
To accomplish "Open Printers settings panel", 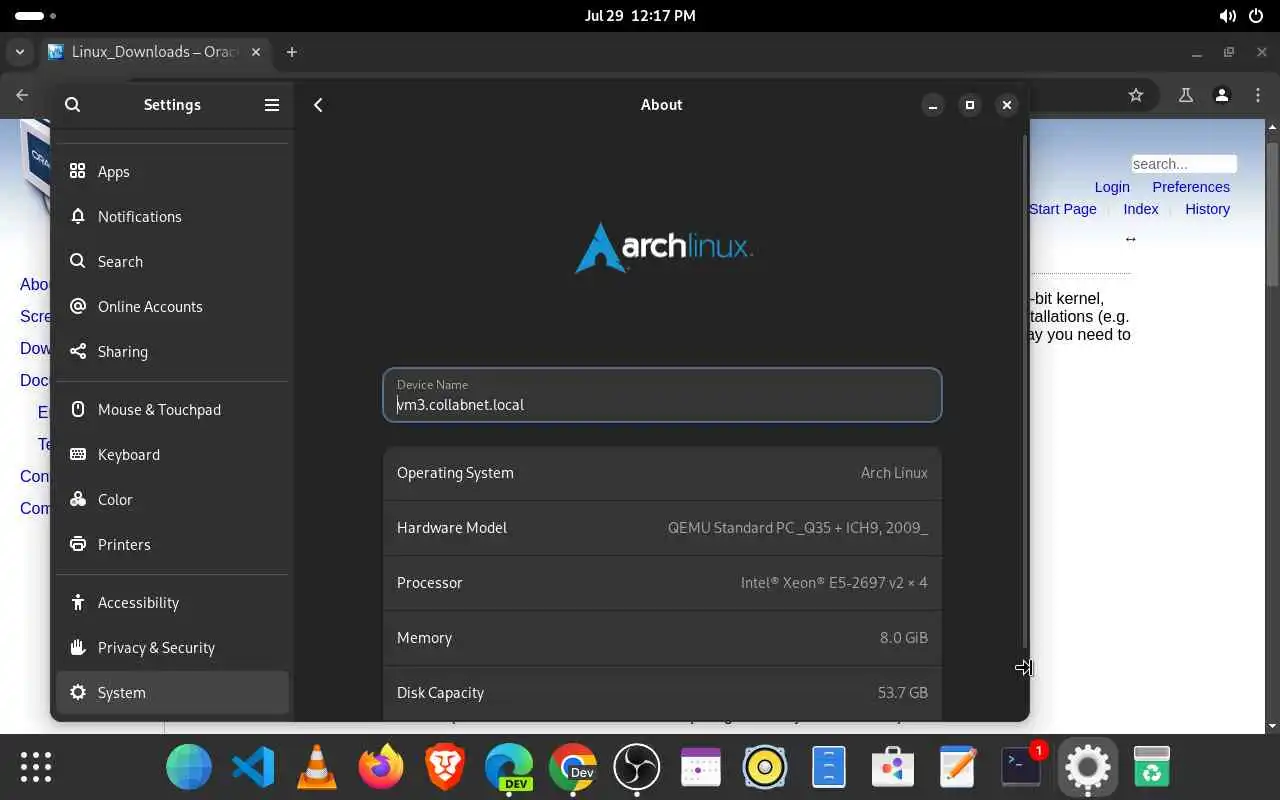I will (x=172, y=545).
